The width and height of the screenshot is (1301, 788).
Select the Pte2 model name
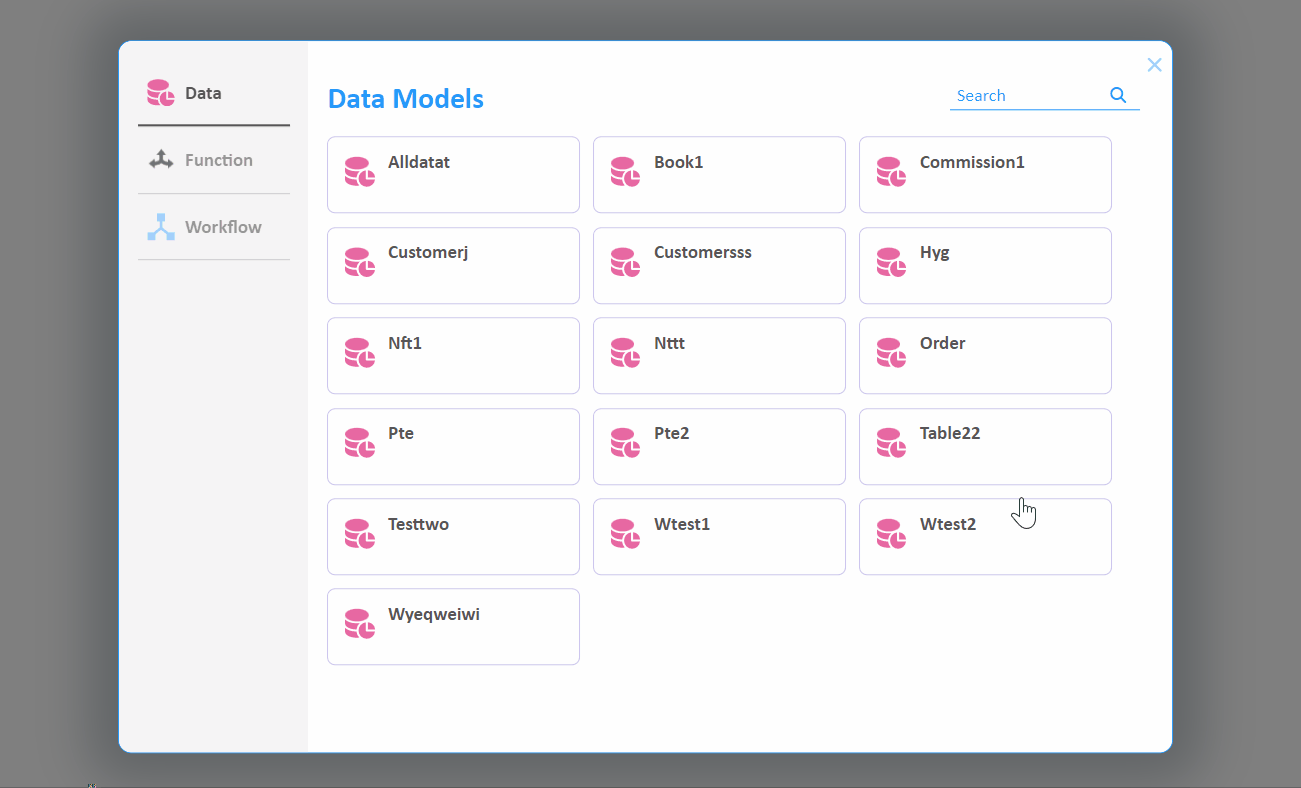click(672, 433)
